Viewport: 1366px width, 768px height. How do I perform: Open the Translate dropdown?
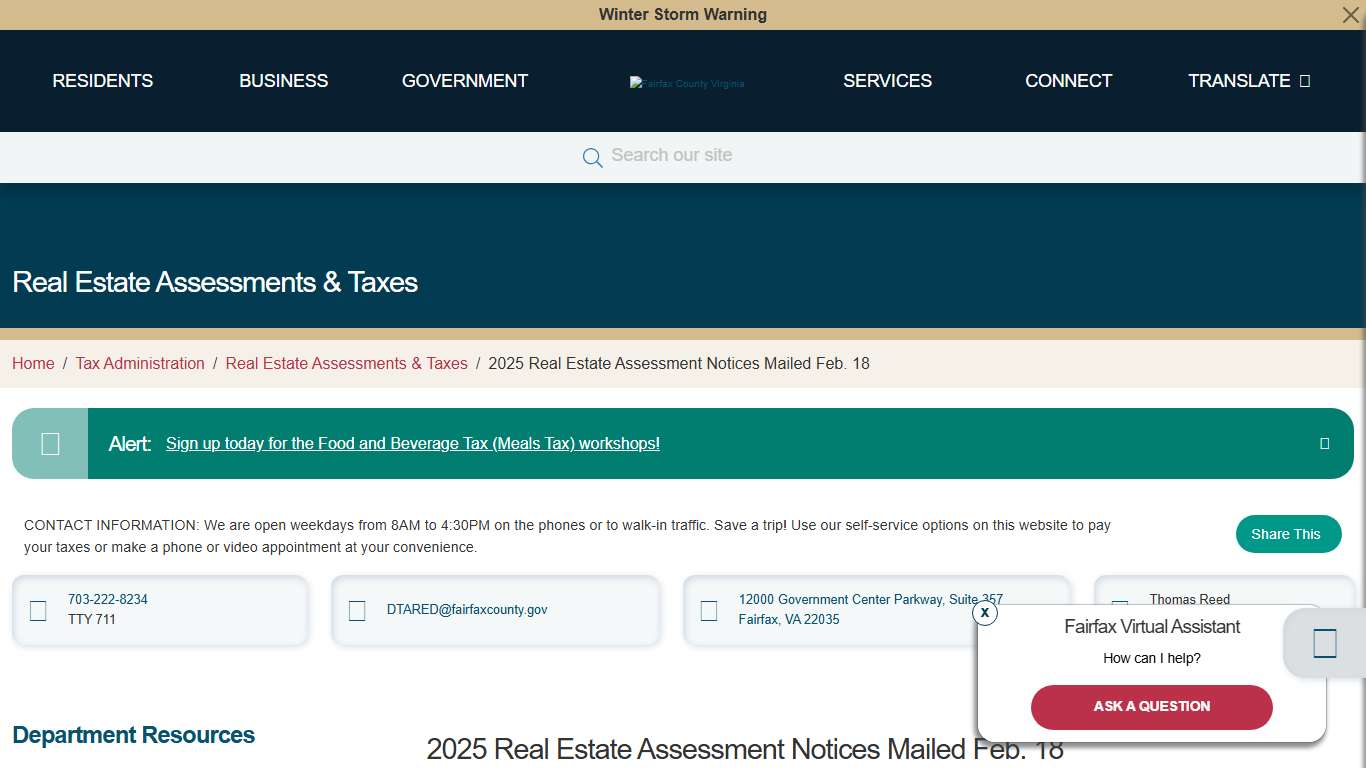click(x=1248, y=81)
